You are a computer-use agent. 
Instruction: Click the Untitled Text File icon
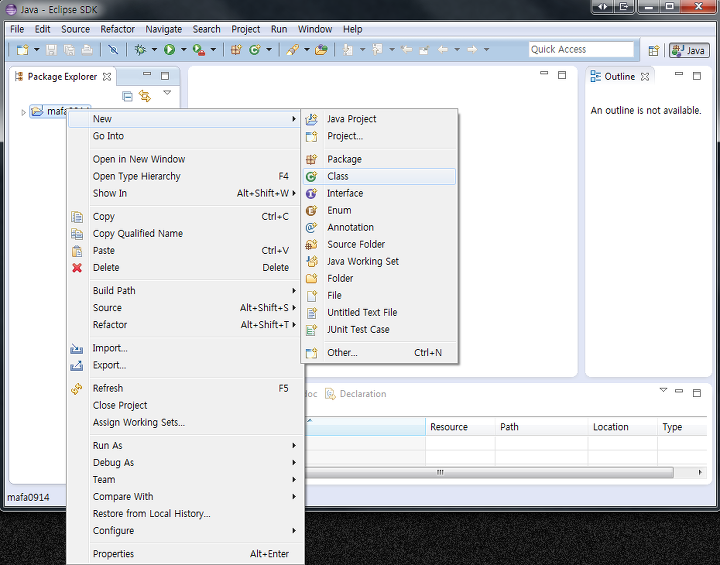(311, 312)
